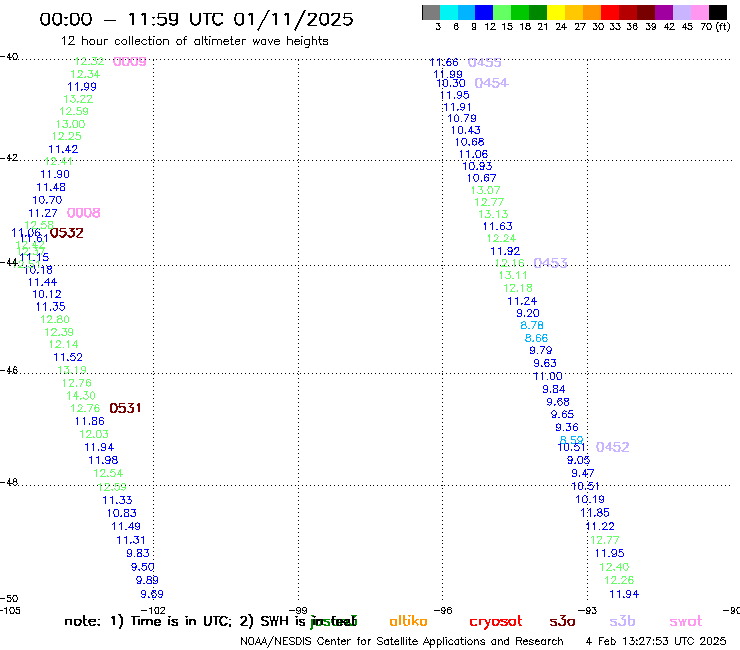Click the wave height value '9.79'

(x=541, y=350)
